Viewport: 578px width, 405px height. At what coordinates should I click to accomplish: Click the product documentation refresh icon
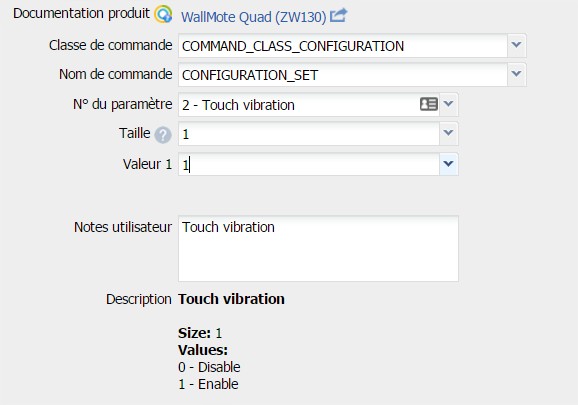163,15
